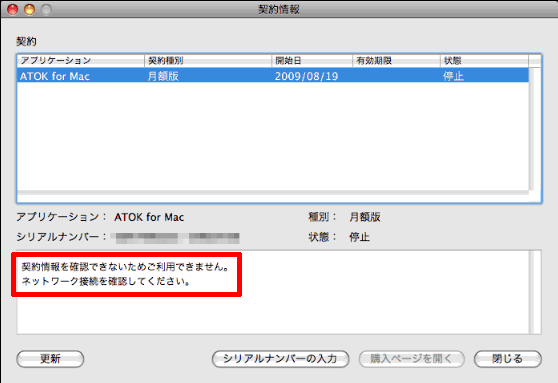558x383 pixels.
Task: Click the 停止 status cell in table
Action: (453, 76)
